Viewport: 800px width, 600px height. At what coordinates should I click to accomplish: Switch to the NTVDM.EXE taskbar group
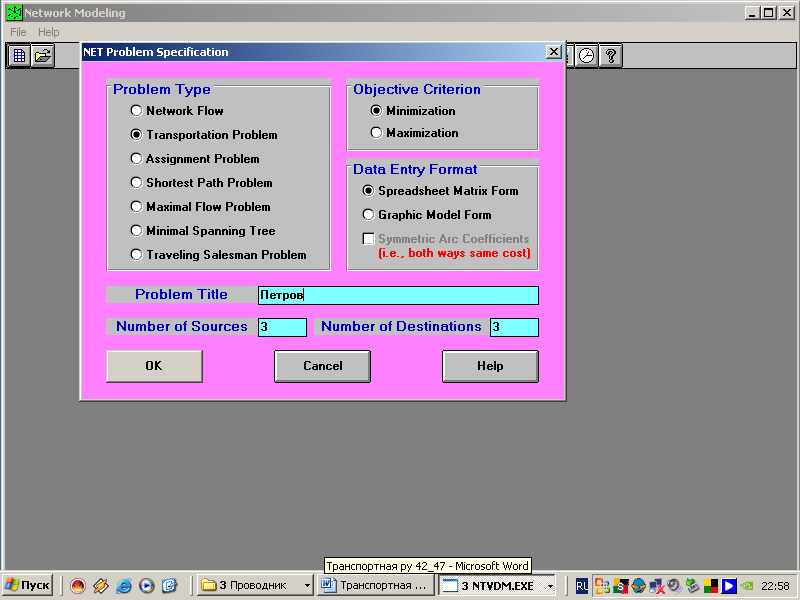(498, 585)
